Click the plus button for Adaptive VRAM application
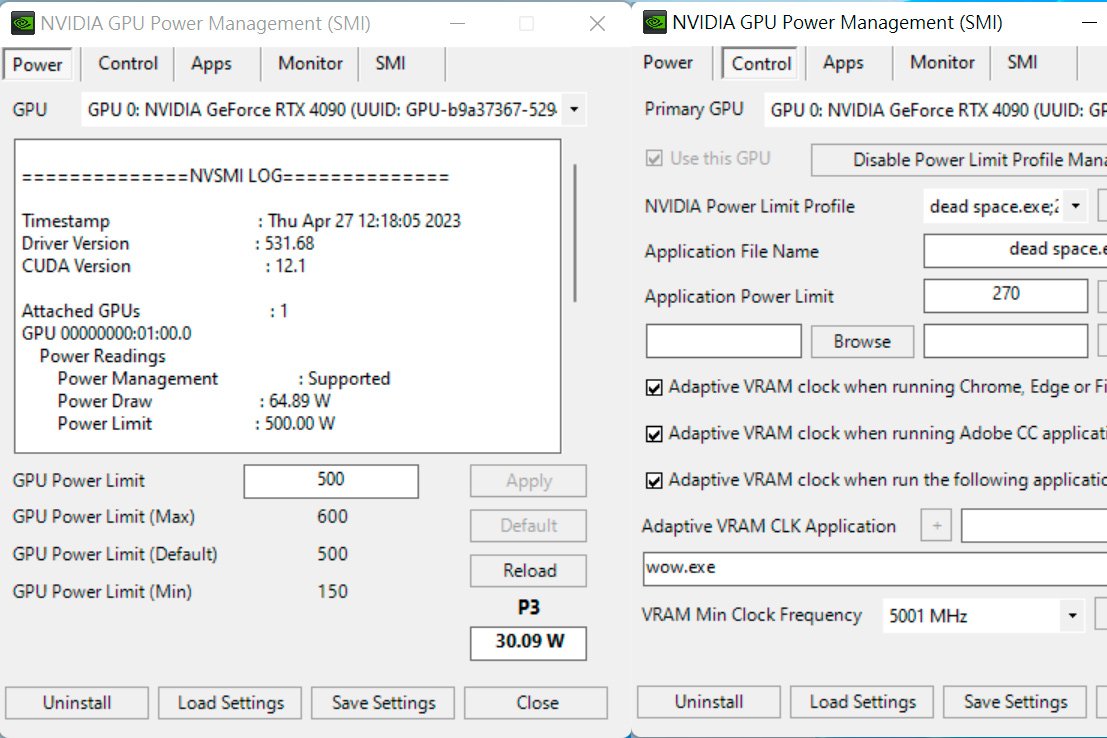Screen dimensions: 1107x738 [936, 525]
